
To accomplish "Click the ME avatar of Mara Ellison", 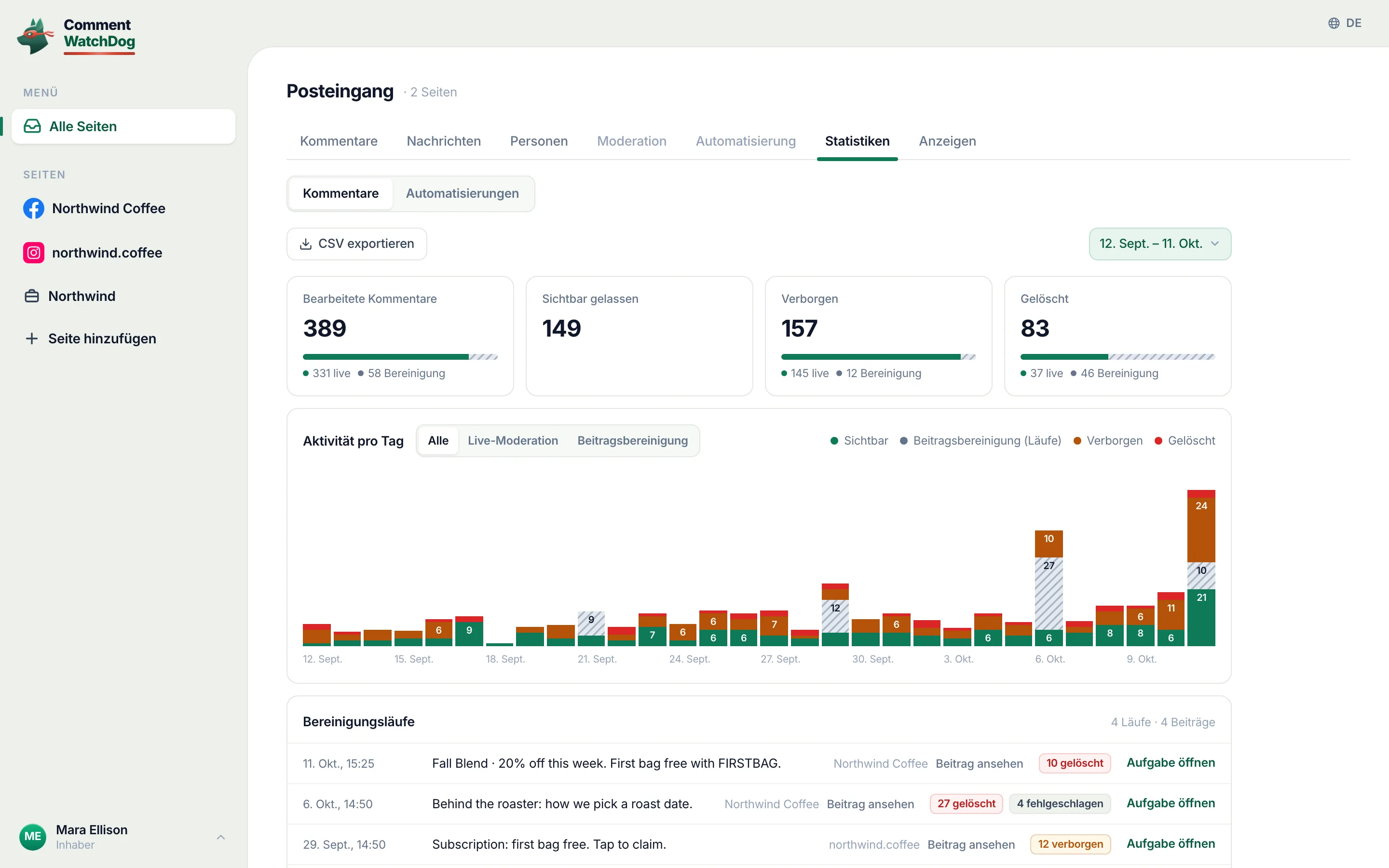I will (x=33, y=837).
